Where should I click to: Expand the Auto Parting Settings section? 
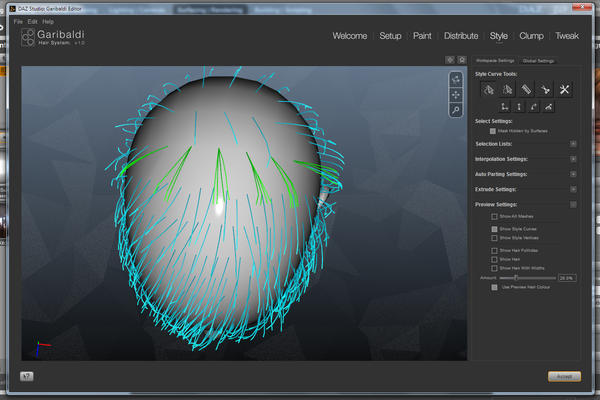[573, 174]
